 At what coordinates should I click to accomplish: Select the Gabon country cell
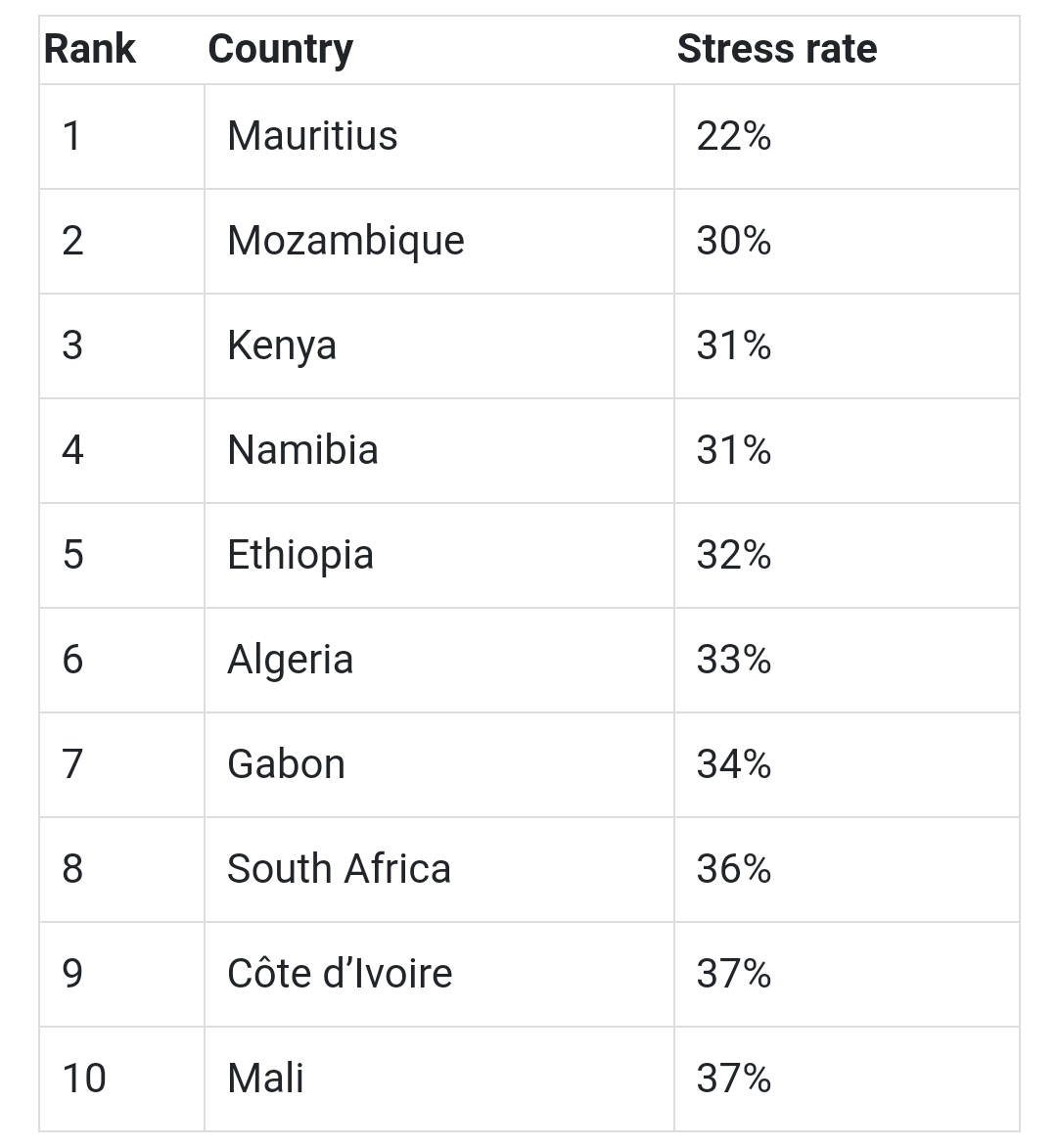point(286,764)
